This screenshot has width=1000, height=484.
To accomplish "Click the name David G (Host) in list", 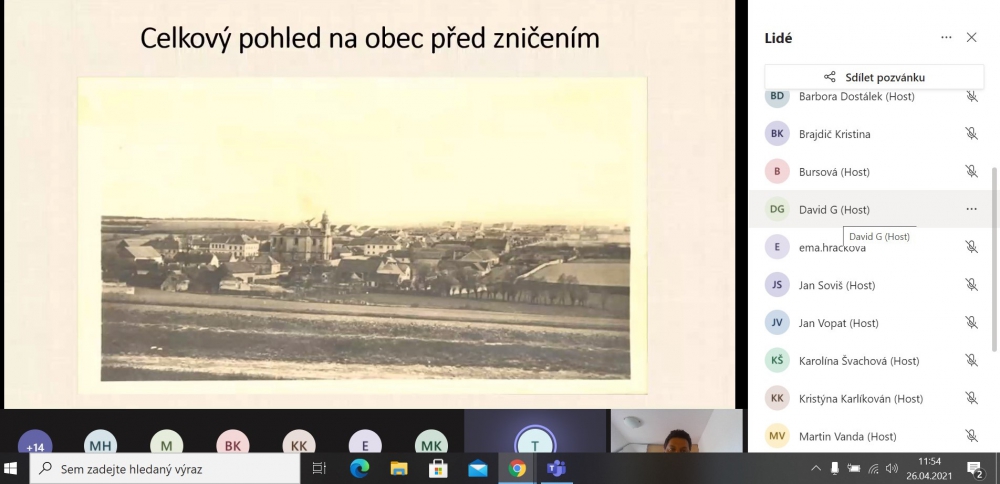I will point(834,209).
